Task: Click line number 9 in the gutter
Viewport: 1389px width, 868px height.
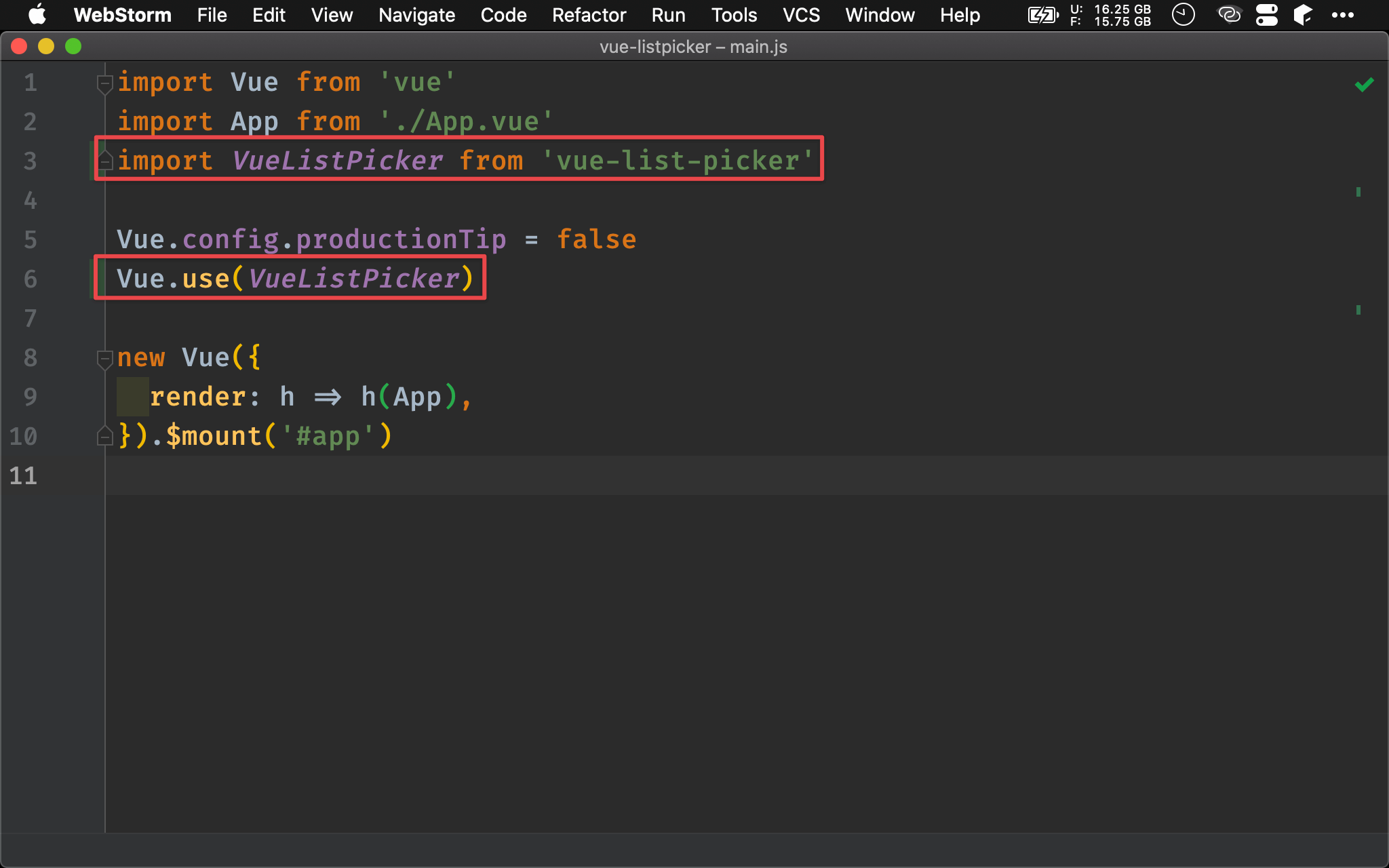Action: tap(31, 397)
